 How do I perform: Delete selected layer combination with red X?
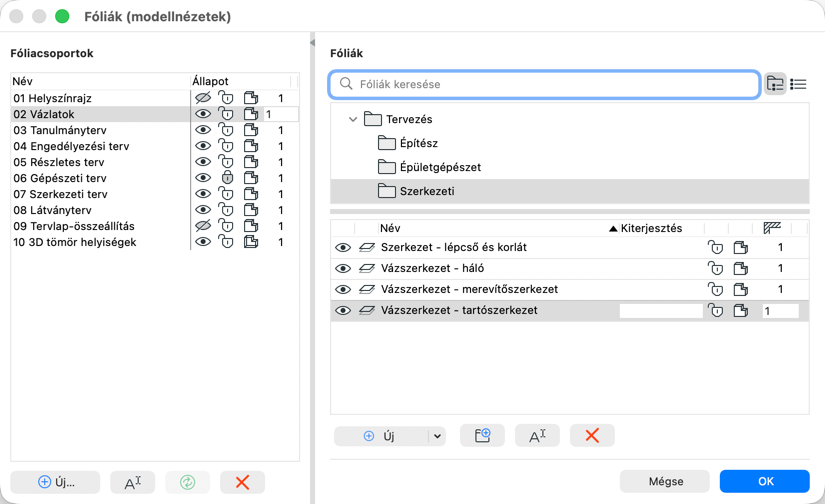(242, 482)
